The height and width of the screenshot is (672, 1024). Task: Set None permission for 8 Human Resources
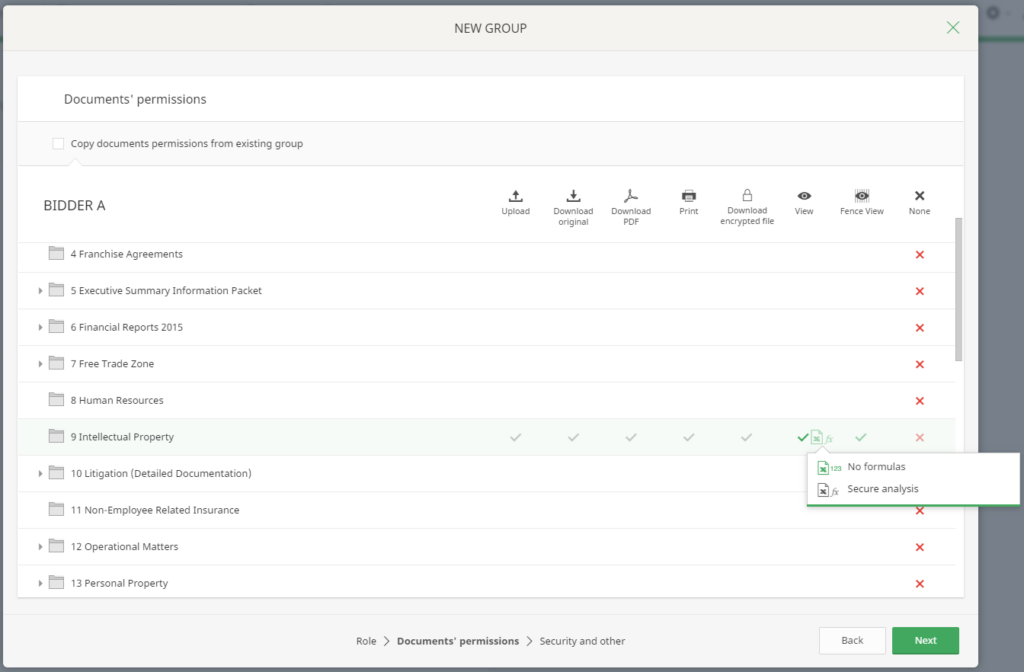[919, 401]
